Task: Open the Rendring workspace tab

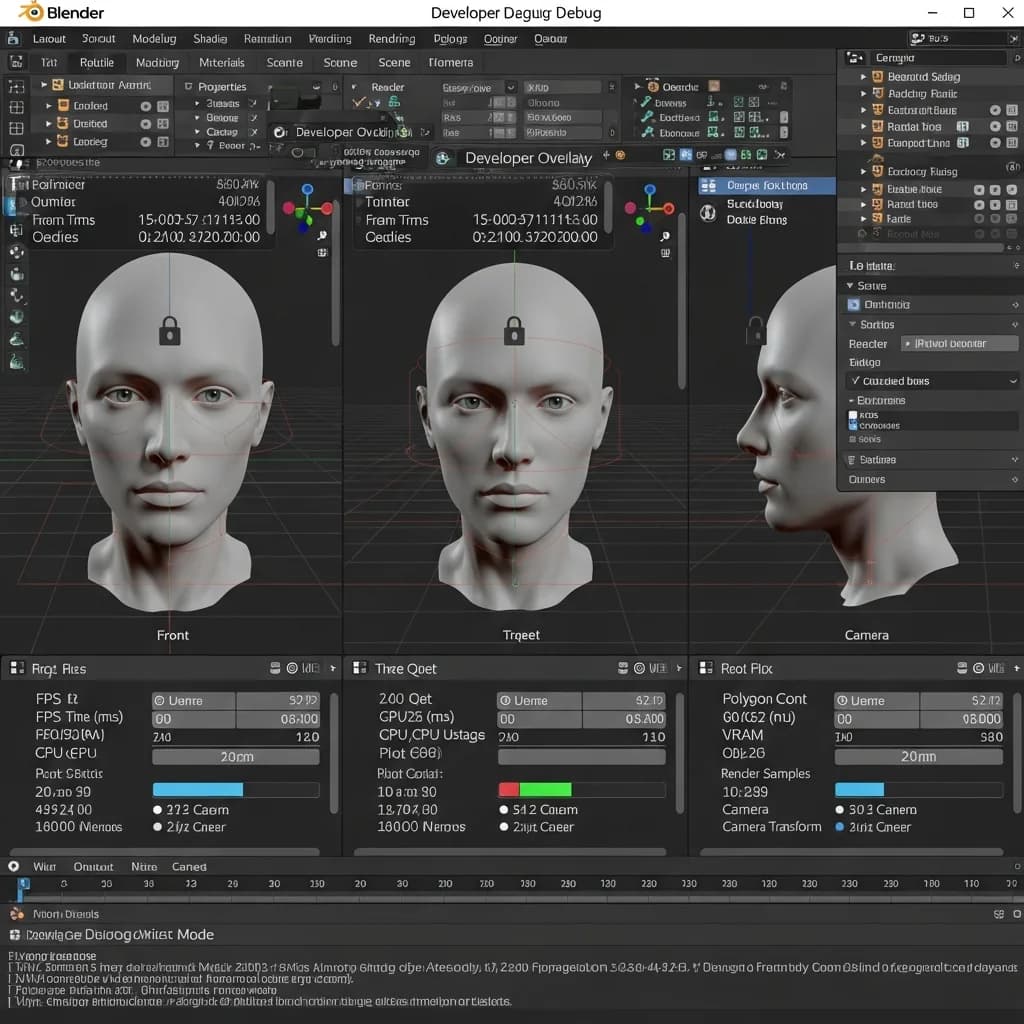Action: tap(391, 39)
